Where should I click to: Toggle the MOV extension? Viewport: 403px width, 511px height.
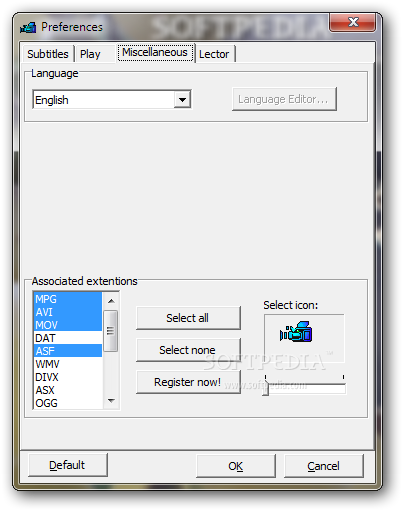pos(68,325)
